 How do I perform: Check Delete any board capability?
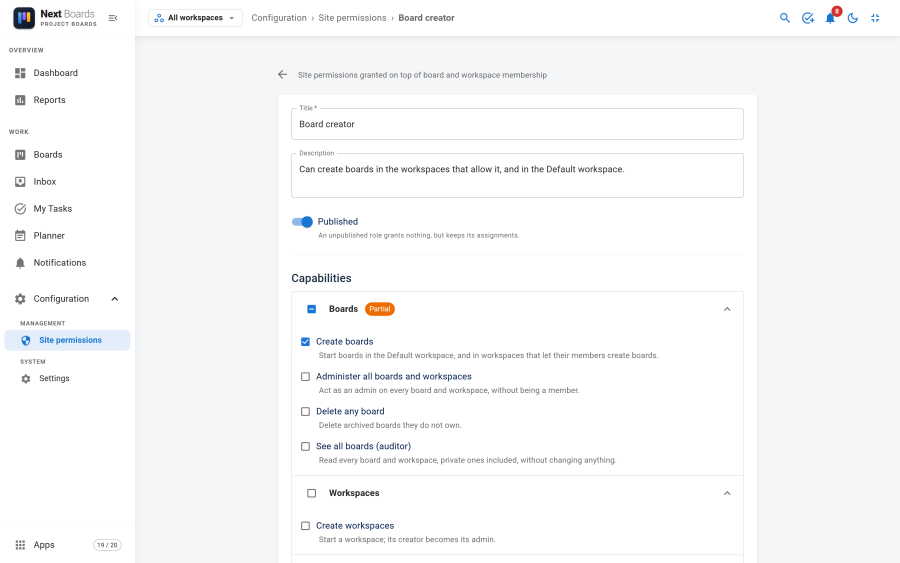point(305,411)
